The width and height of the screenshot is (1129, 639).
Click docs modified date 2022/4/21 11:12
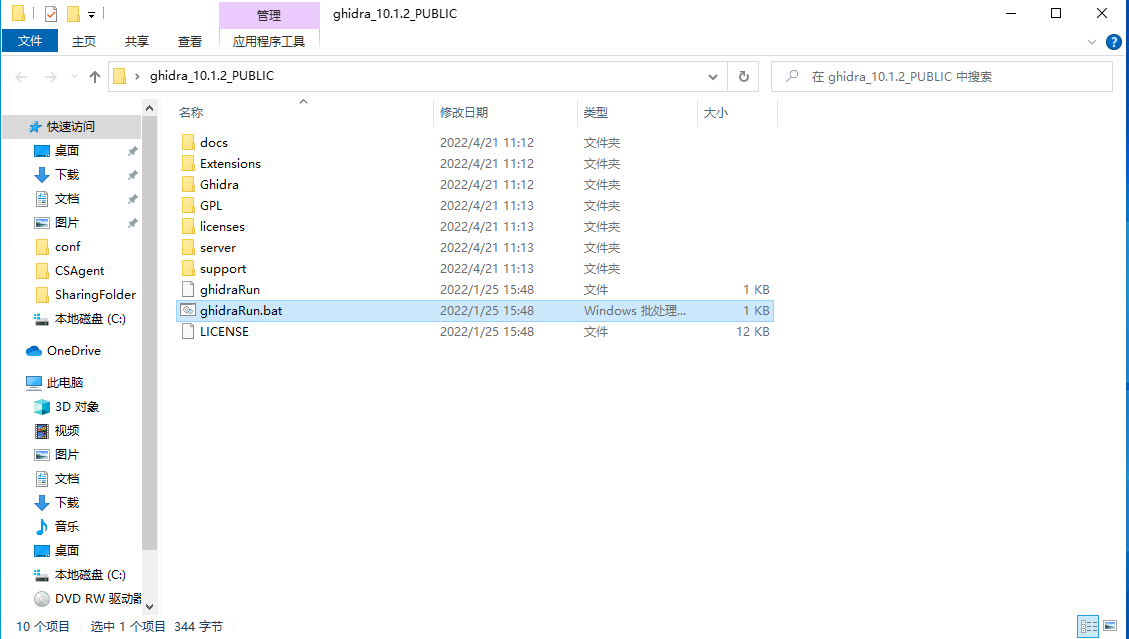(x=487, y=143)
